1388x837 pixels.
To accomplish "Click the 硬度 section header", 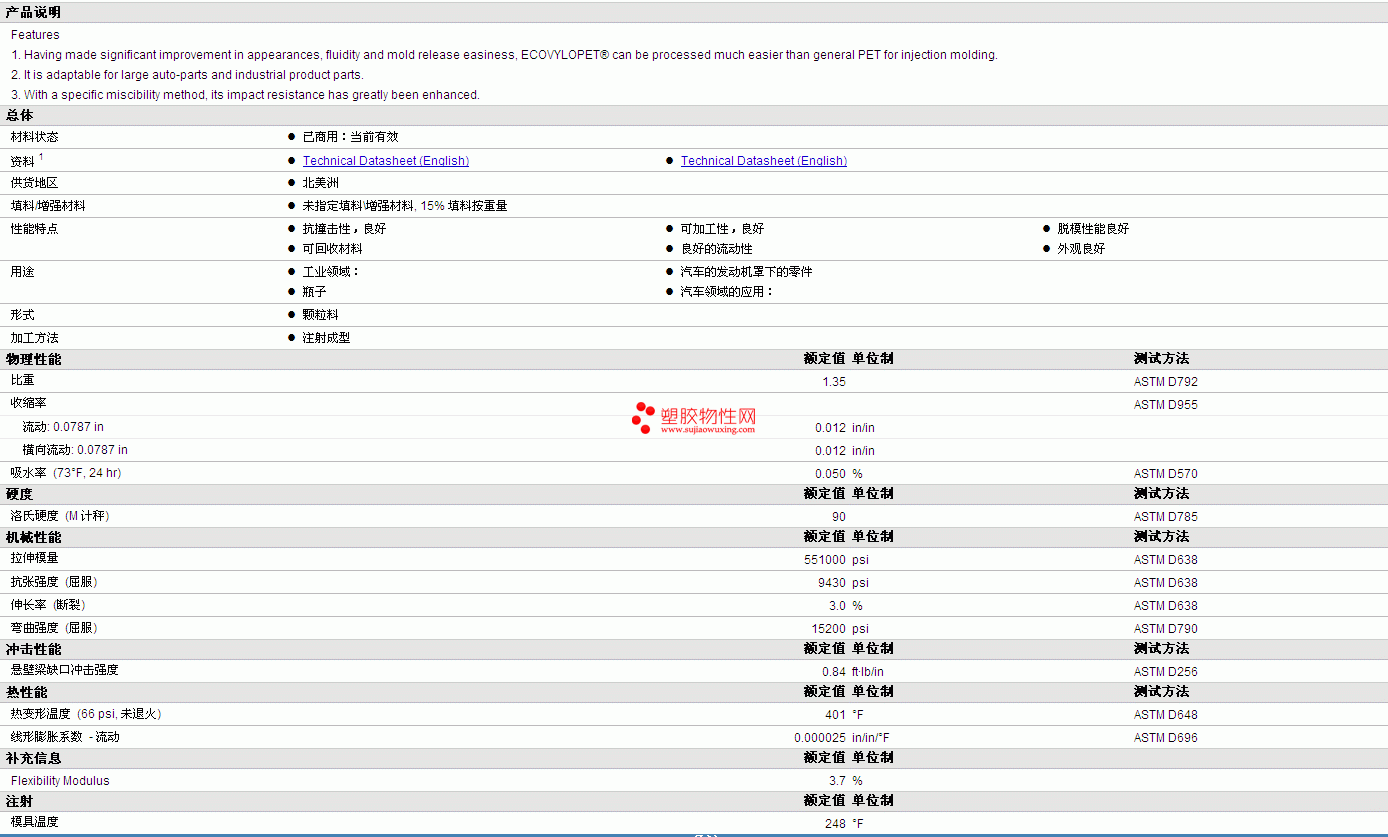I will pyautogui.click(x=20, y=494).
